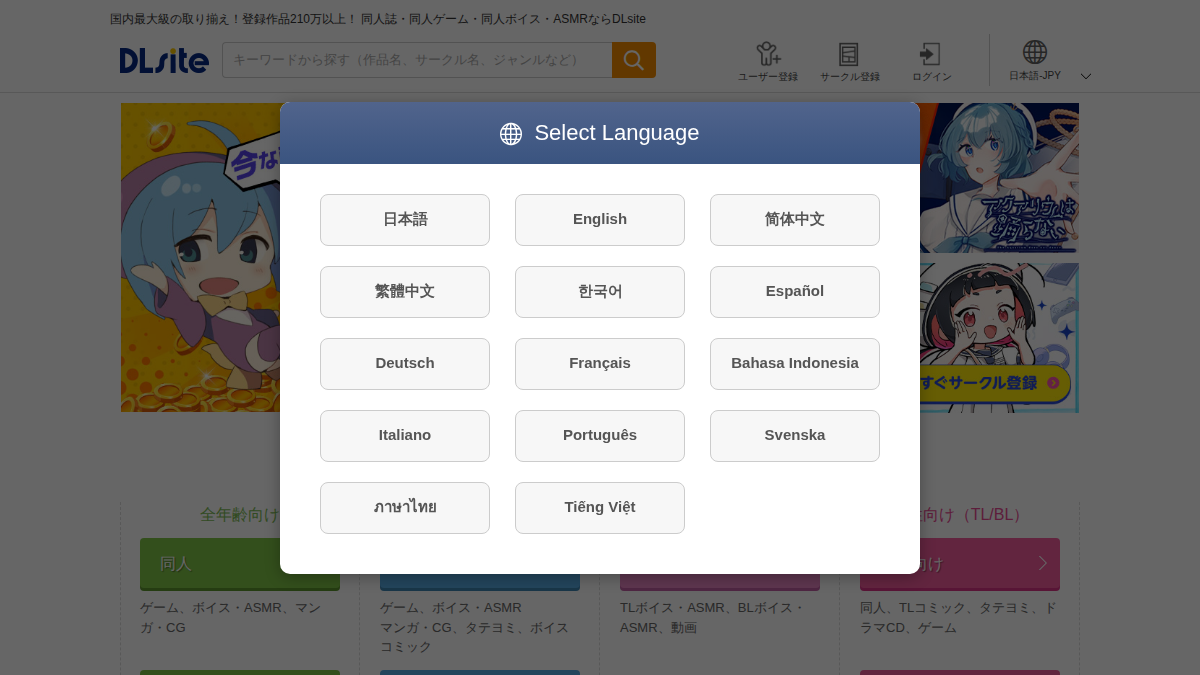The width and height of the screenshot is (1200, 675).
Task: Switch language to 한국어
Action: click(600, 292)
